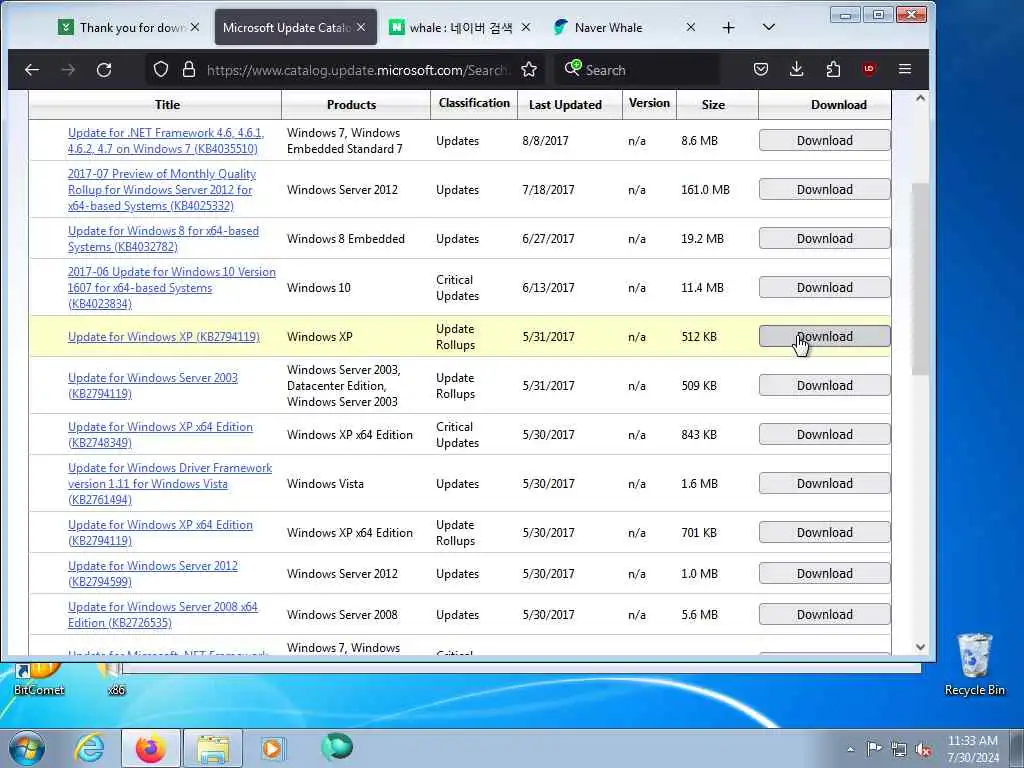Open the Windows Server 2012 KB2794599 link
Image resolution: width=1024 pixels, height=768 pixels.
coord(153,573)
